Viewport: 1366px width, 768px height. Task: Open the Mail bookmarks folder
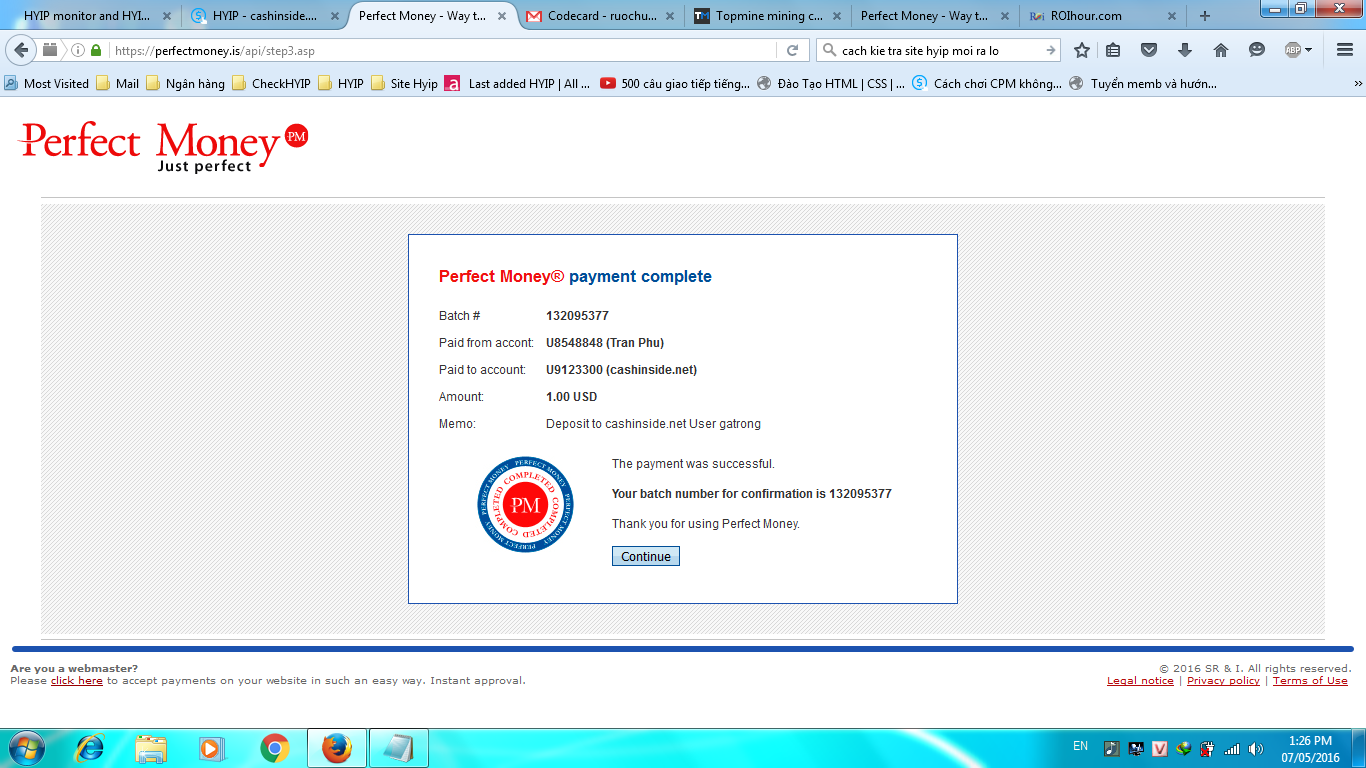tap(118, 84)
